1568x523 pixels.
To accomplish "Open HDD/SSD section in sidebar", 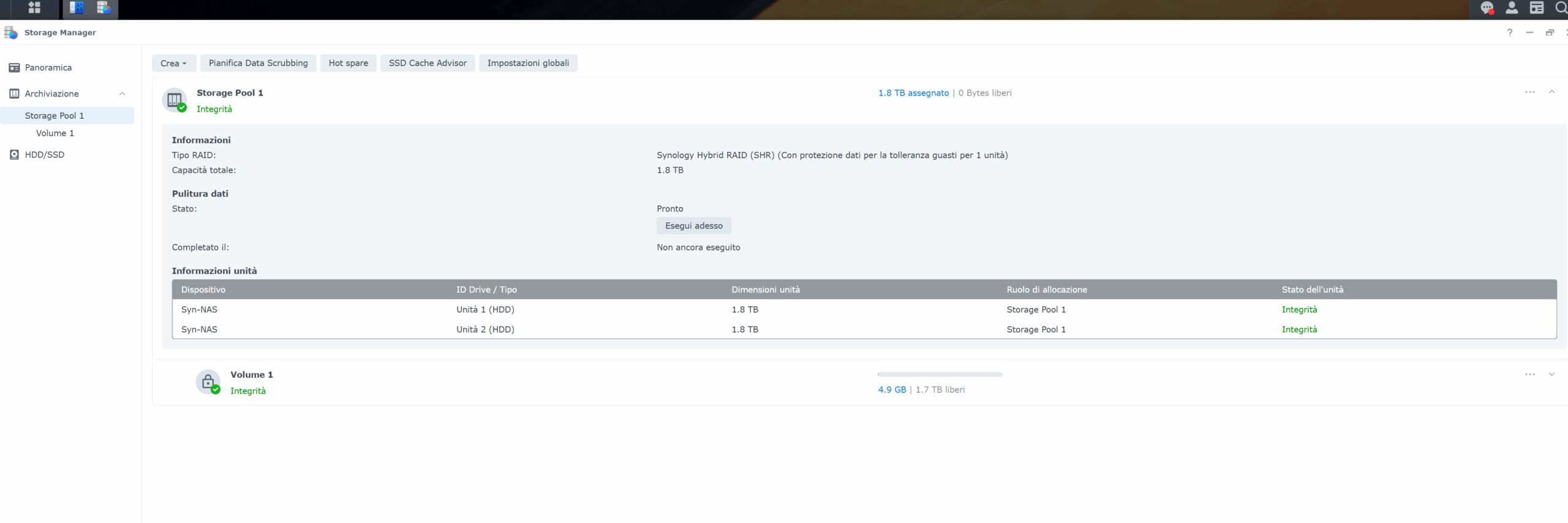I will tap(44, 154).
